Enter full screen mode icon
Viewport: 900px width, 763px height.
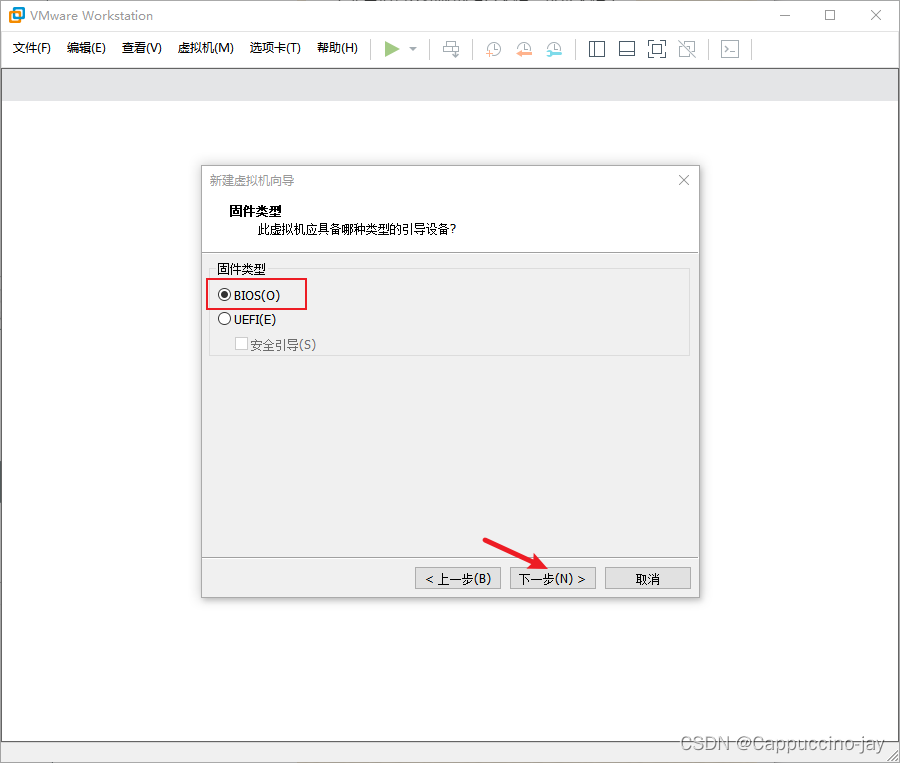(x=657, y=49)
